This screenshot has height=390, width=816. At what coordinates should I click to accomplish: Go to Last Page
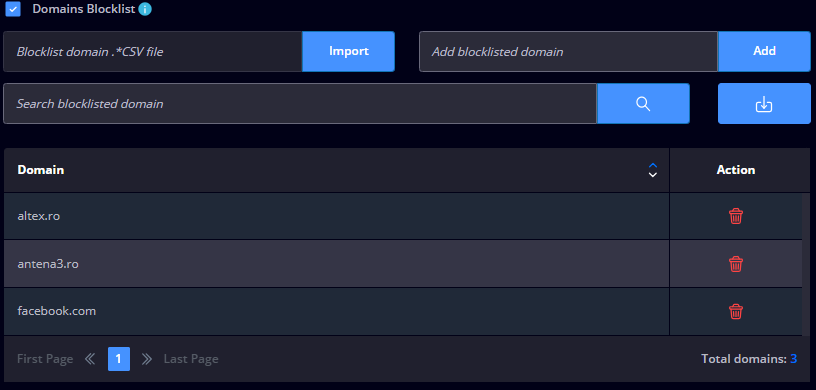click(191, 359)
